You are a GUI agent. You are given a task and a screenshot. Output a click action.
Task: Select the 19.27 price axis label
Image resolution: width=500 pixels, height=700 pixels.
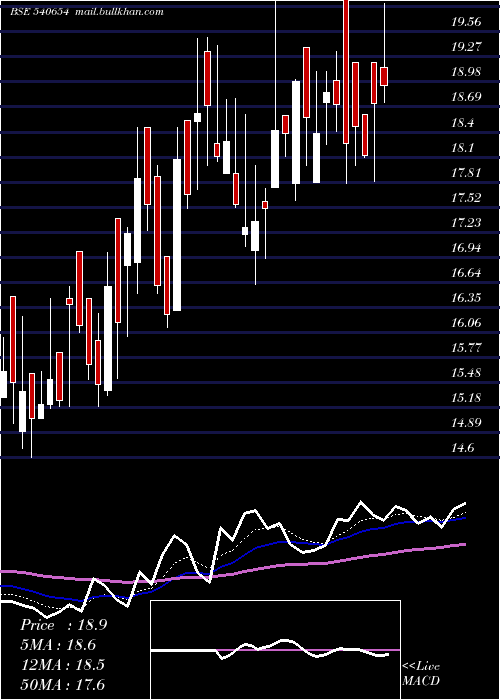pyautogui.click(x=466, y=47)
